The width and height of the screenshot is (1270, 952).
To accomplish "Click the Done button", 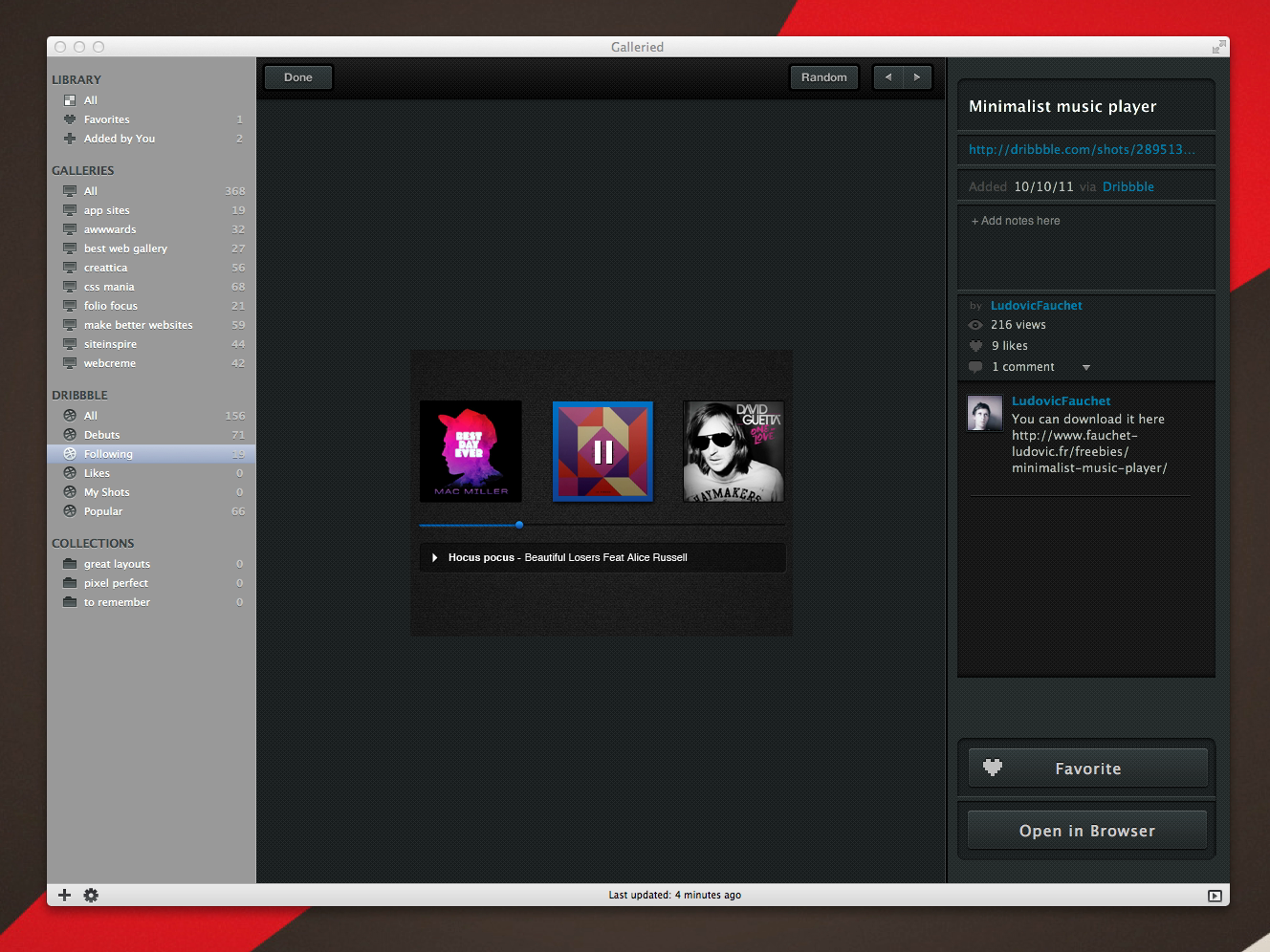I will click(x=298, y=77).
